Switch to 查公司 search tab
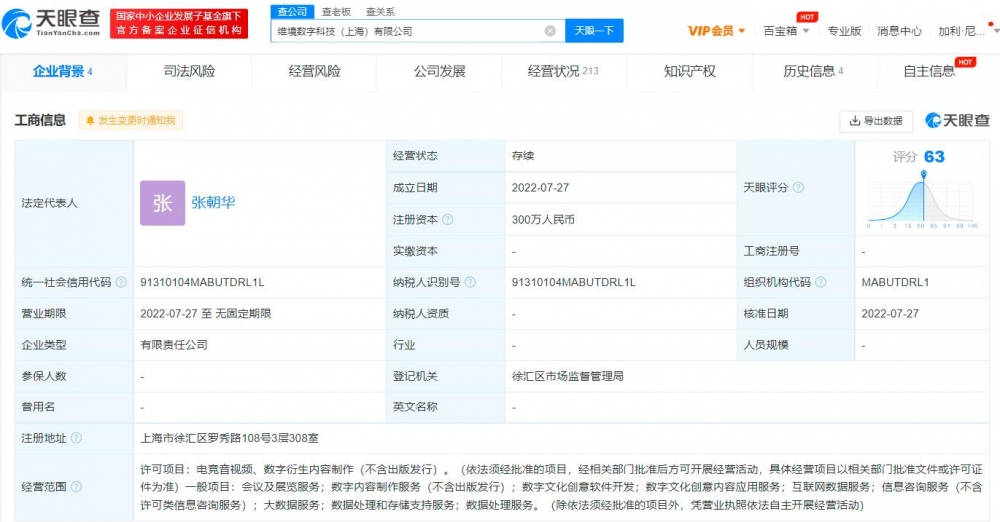1000x522 pixels. tap(292, 11)
